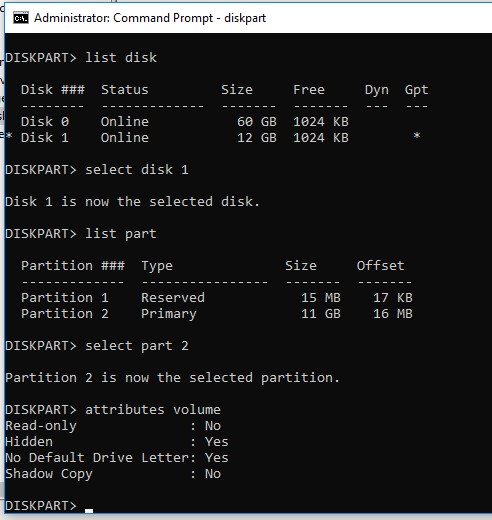Click 'Disk 1 is now the selected disk.' message
Screen dimensions: 492x520
(132, 202)
